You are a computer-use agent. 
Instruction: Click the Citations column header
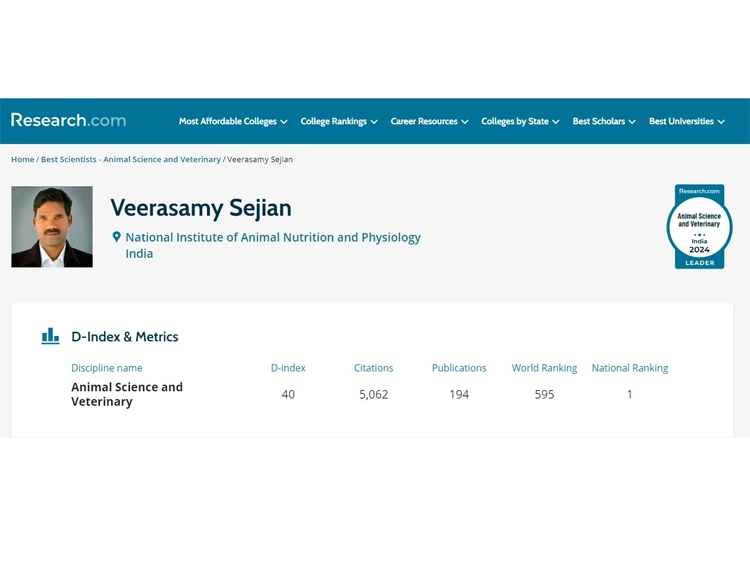point(374,368)
